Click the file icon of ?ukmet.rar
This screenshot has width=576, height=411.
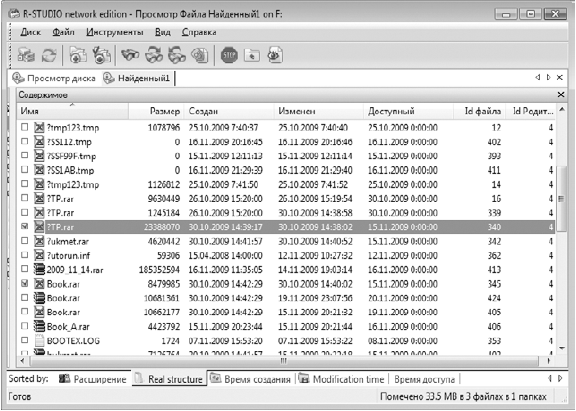tap(39, 241)
